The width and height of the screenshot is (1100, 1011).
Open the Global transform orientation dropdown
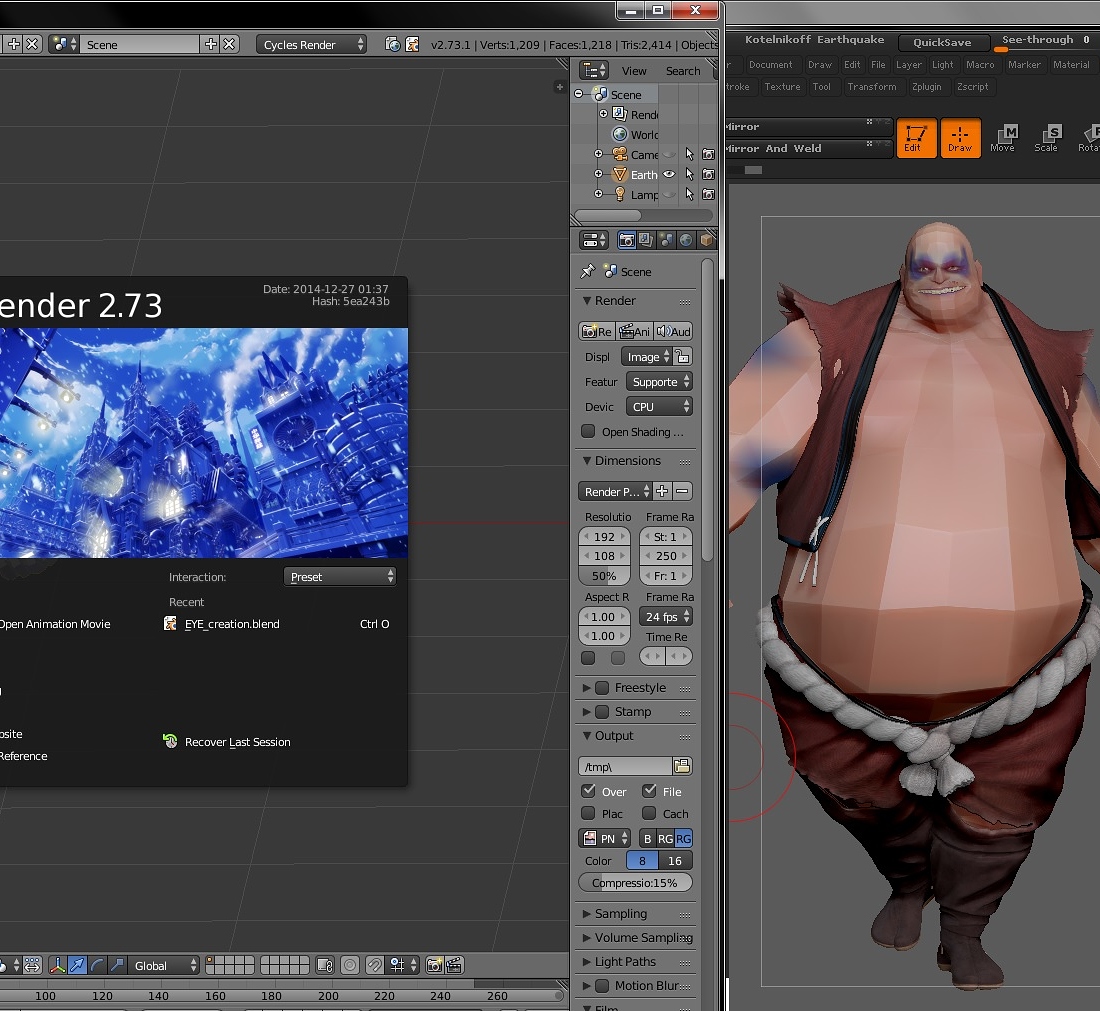point(164,965)
